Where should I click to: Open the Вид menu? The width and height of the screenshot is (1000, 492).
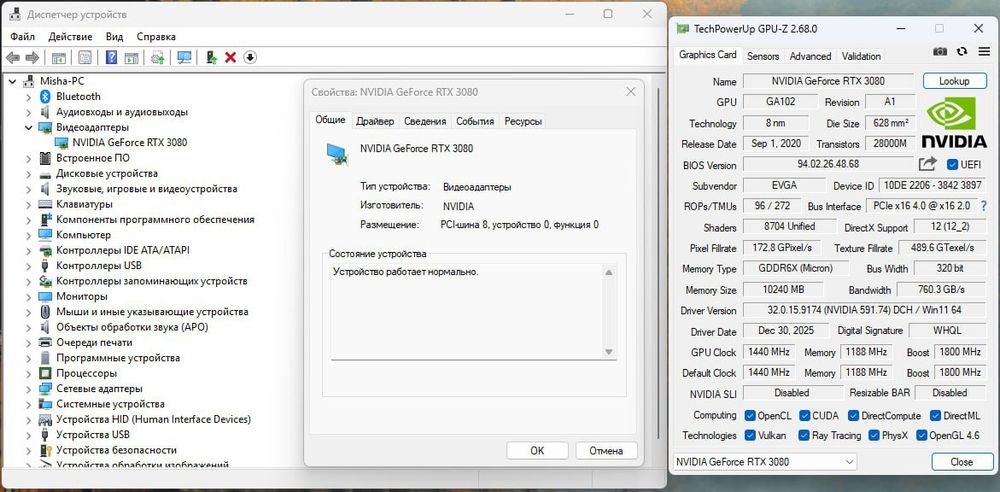[114, 36]
